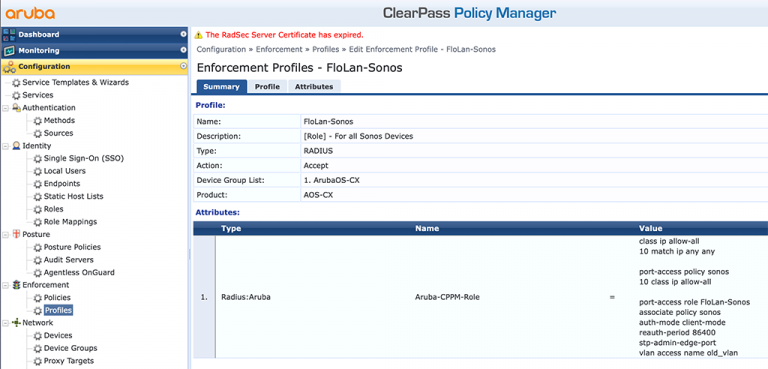Click the Identity person icon

(x=16, y=146)
